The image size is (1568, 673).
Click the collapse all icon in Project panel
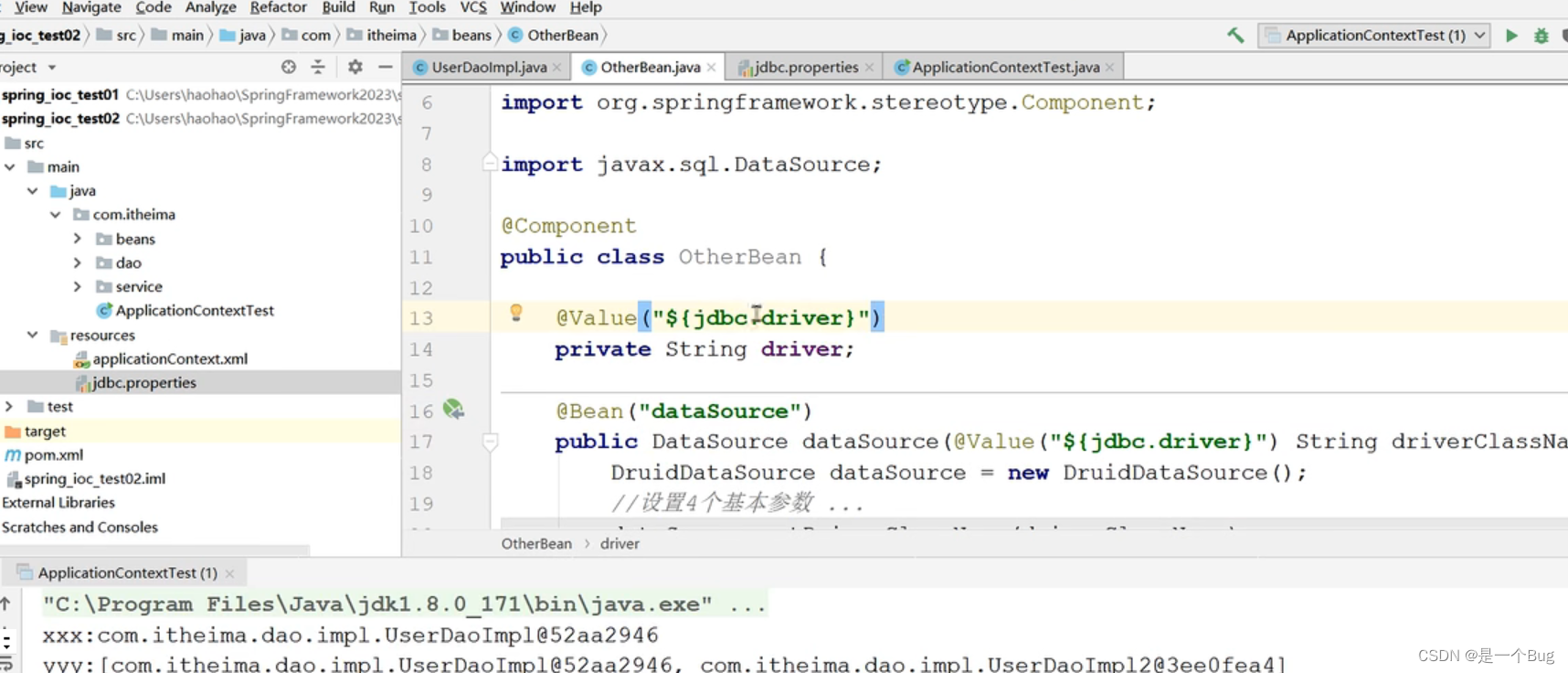point(318,67)
